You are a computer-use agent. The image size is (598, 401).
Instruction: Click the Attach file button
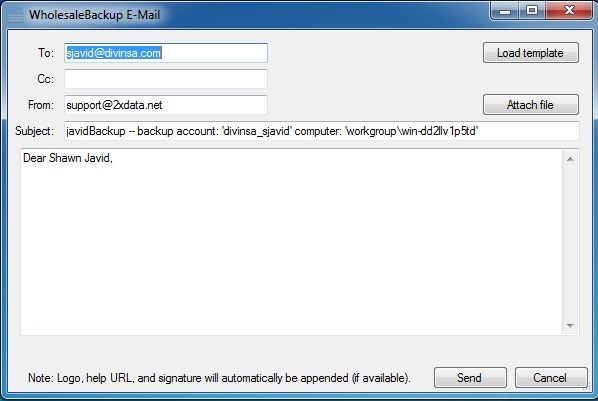pos(530,105)
